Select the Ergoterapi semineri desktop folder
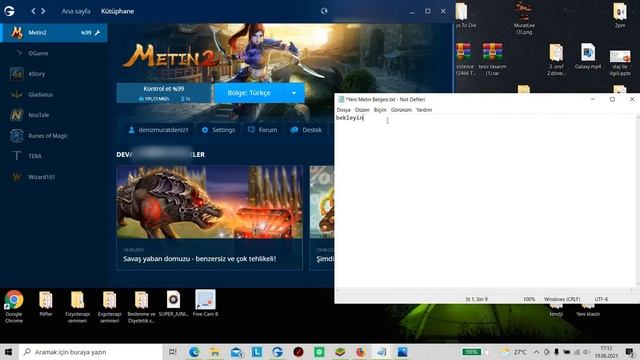Screen dimensions: 640x360 [x=109, y=307]
